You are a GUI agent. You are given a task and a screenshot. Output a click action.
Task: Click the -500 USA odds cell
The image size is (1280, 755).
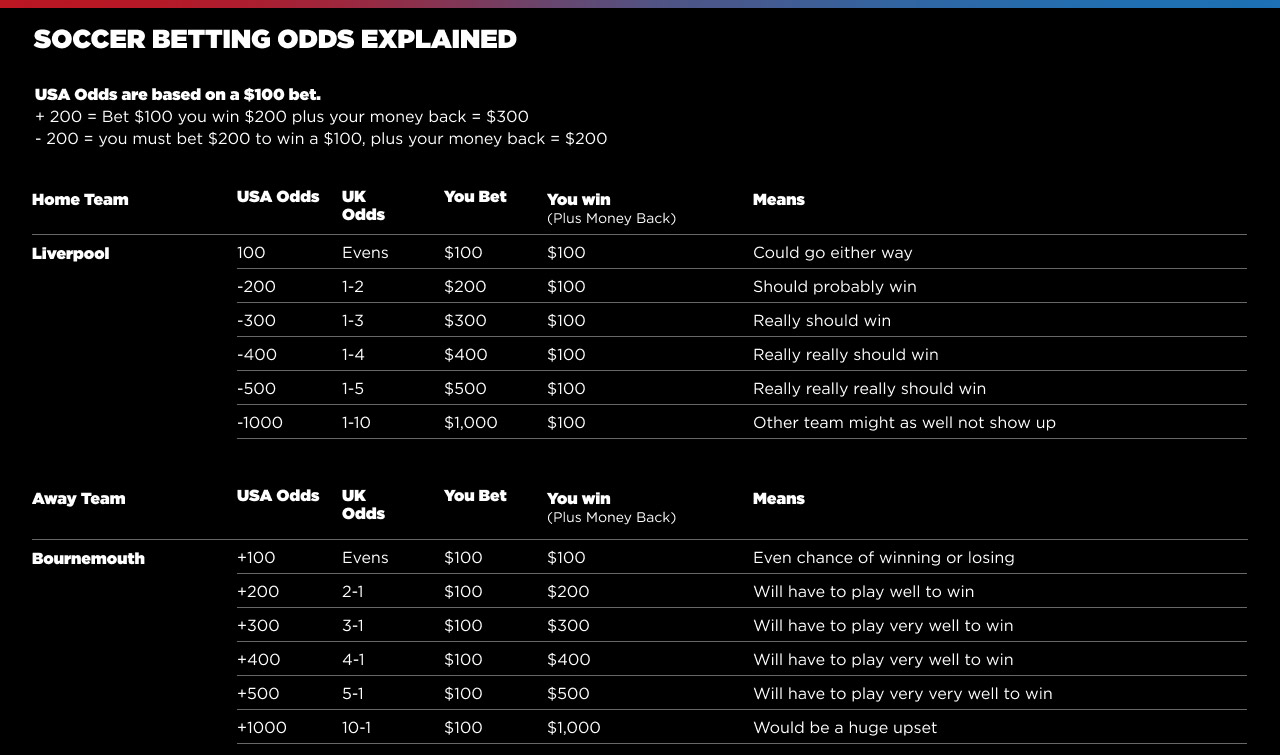coord(256,389)
